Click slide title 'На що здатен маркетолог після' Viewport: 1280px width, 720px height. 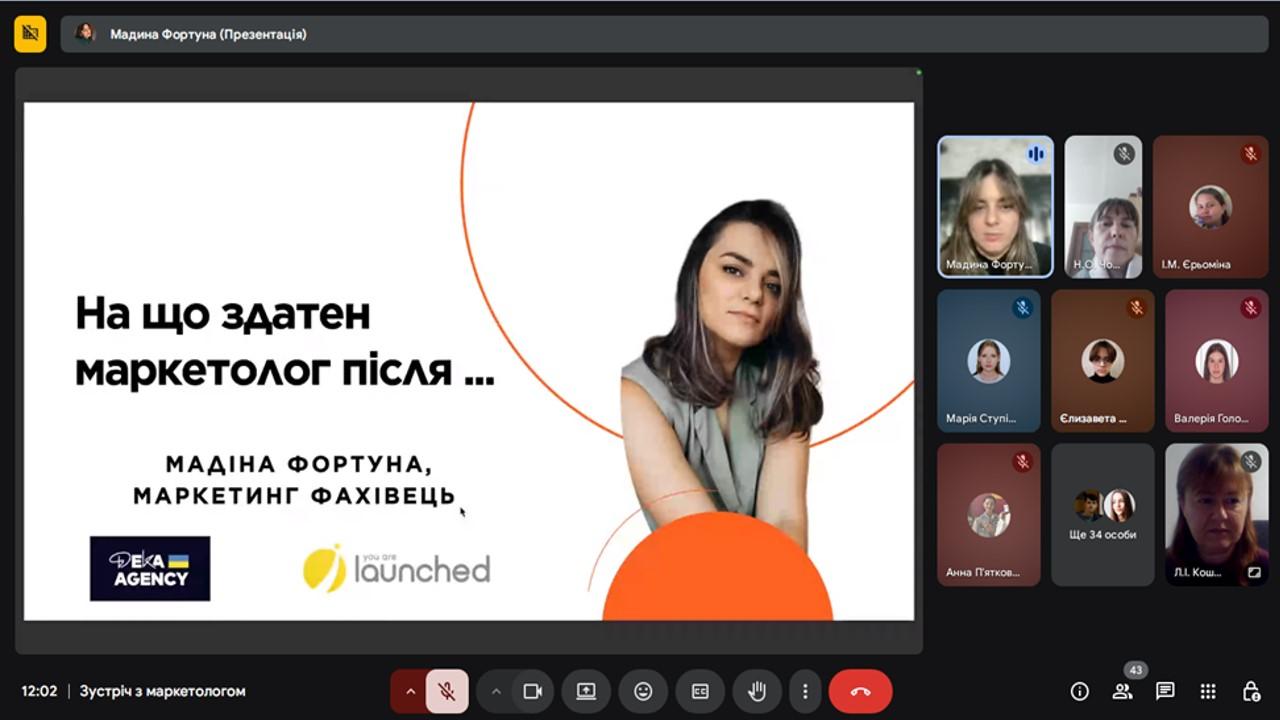285,342
